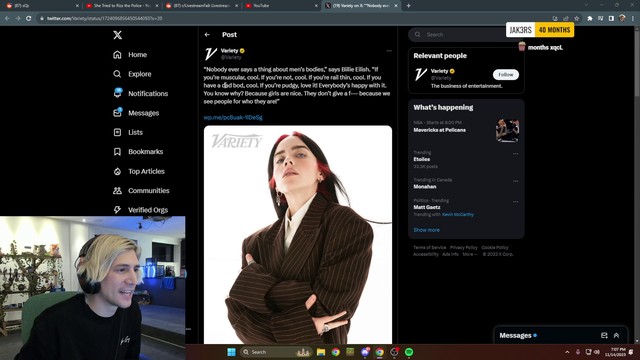Click the back arrow beside Post
The image size is (640, 360).
click(207, 35)
